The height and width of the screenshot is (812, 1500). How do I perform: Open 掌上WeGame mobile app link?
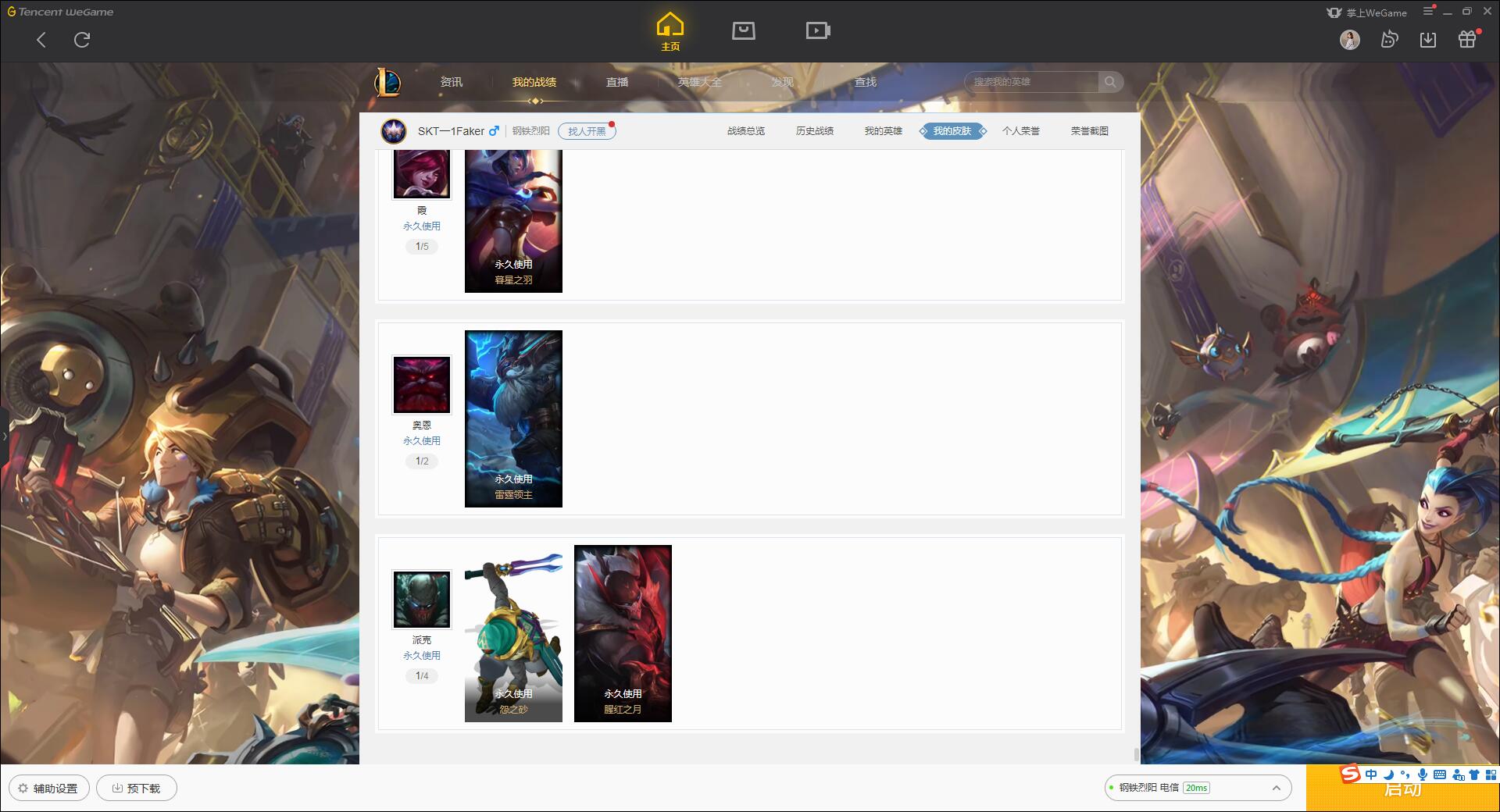[1367, 12]
